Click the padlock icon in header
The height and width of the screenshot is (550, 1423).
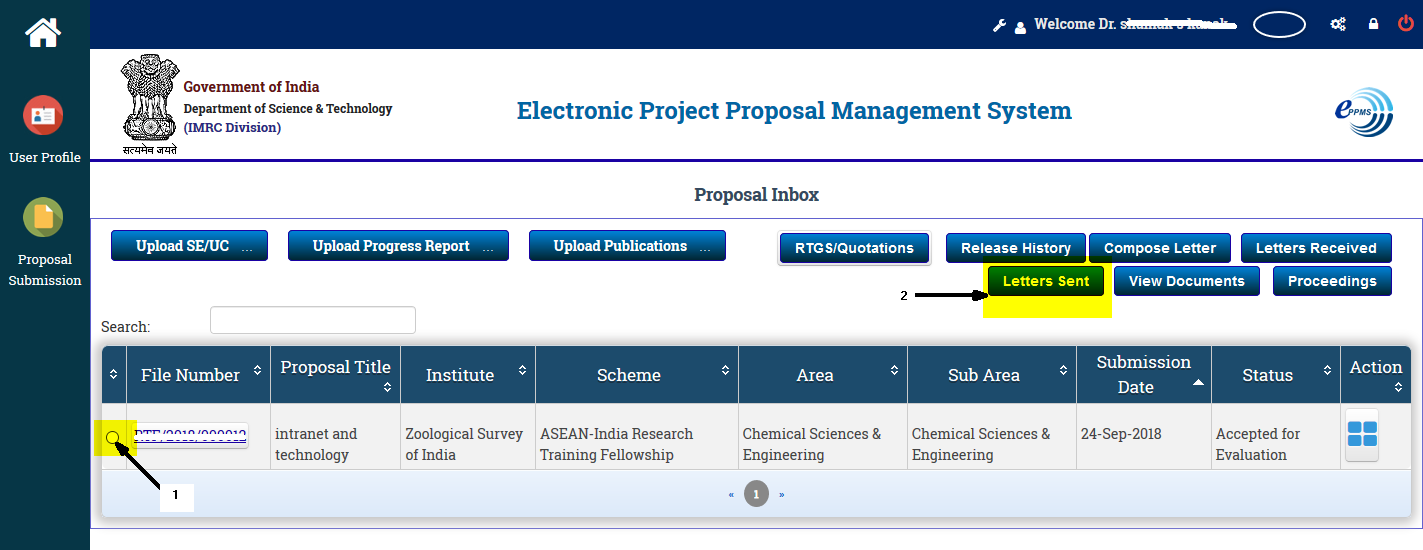[1373, 24]
